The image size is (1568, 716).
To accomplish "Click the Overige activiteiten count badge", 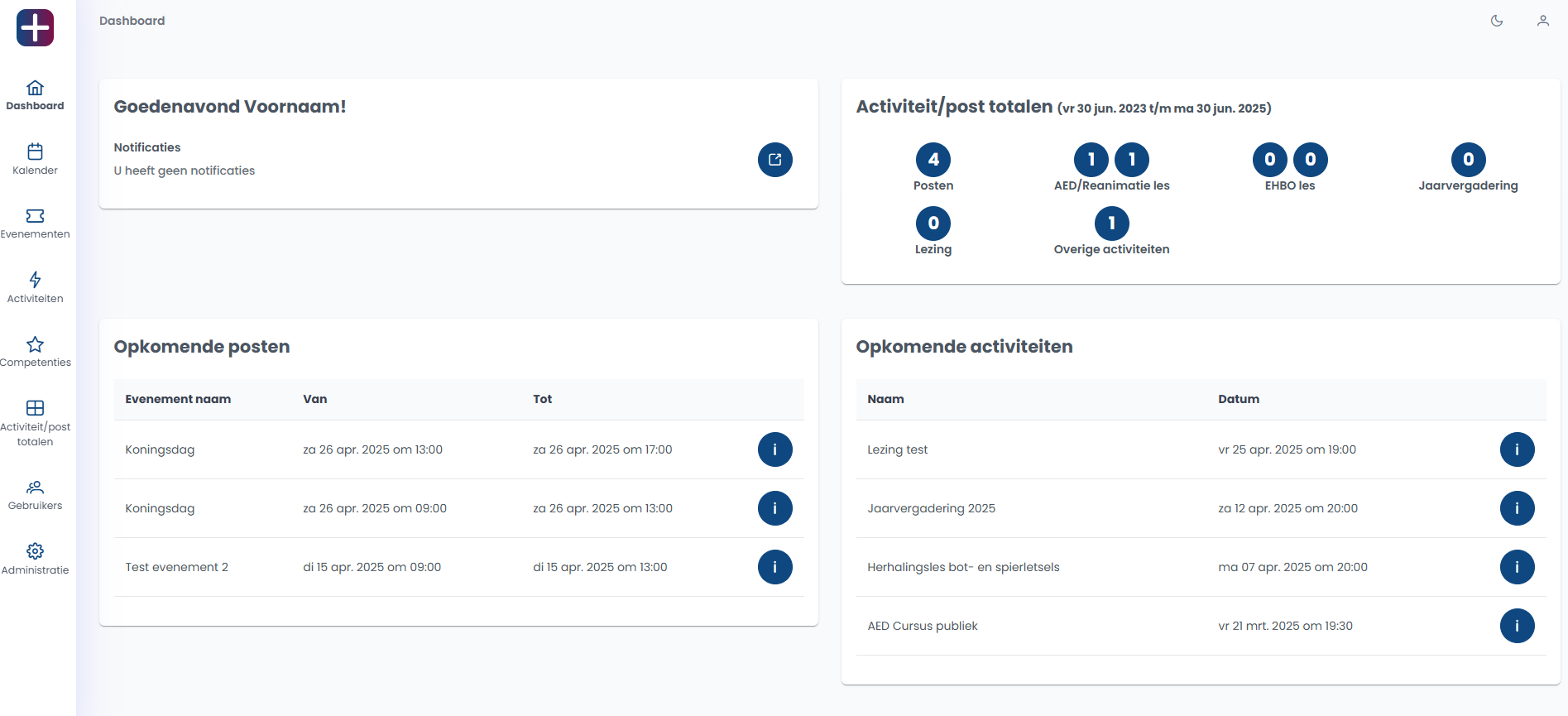I will [1111, 223].
